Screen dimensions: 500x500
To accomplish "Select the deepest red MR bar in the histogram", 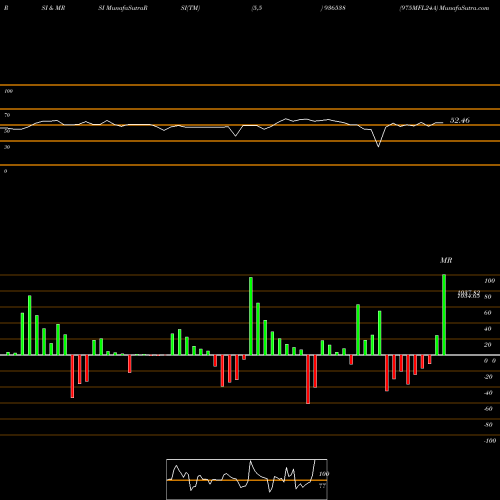I will (x=308, y=379).
